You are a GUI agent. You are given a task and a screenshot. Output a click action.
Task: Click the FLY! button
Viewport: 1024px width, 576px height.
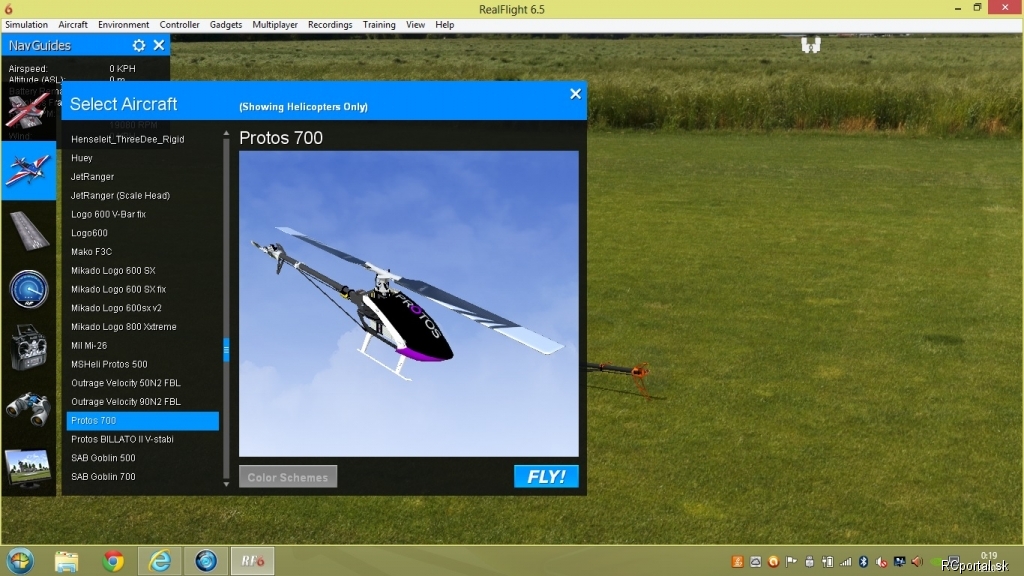tap(546, 477)
